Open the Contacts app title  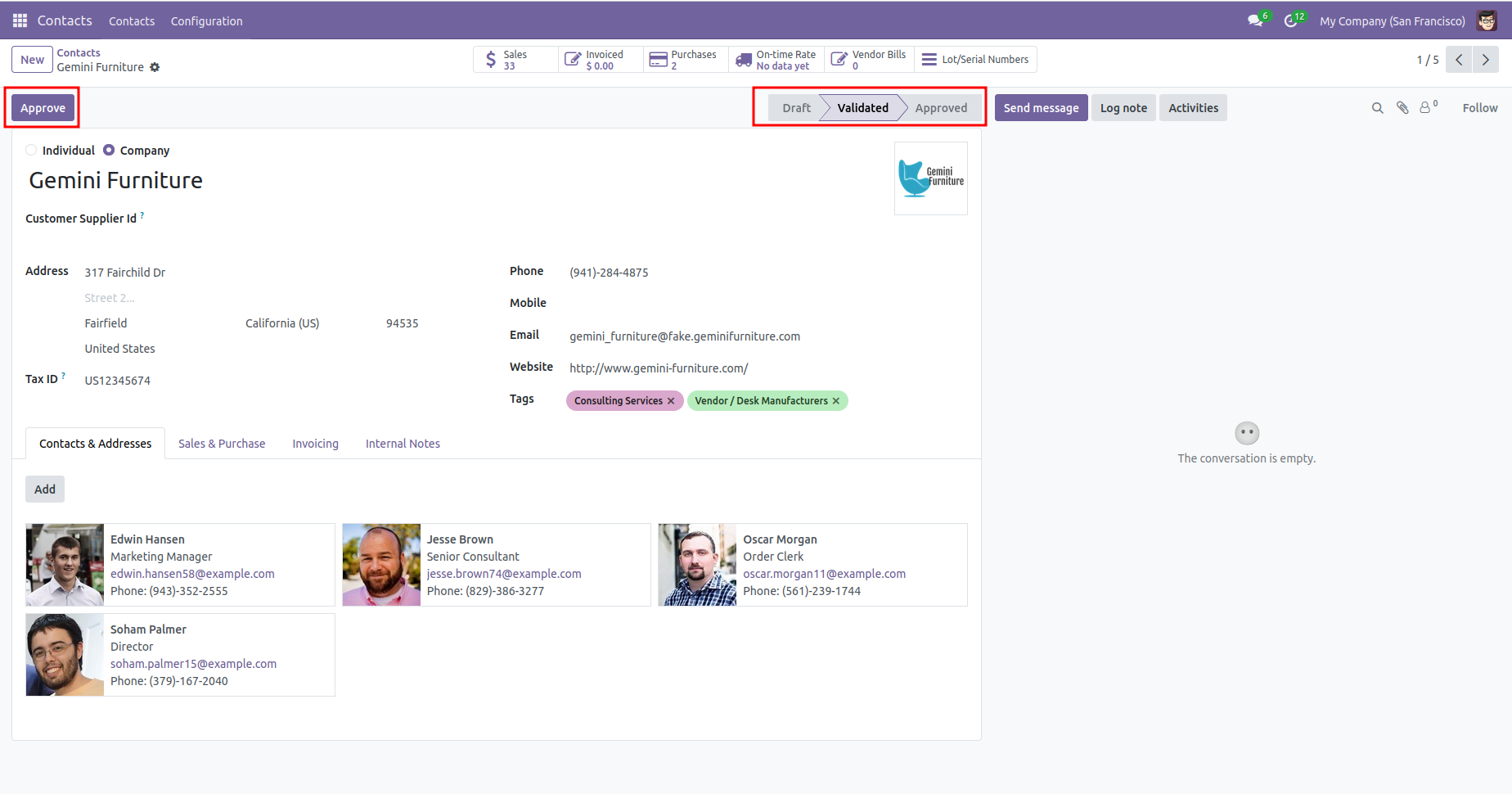(65, 20)
